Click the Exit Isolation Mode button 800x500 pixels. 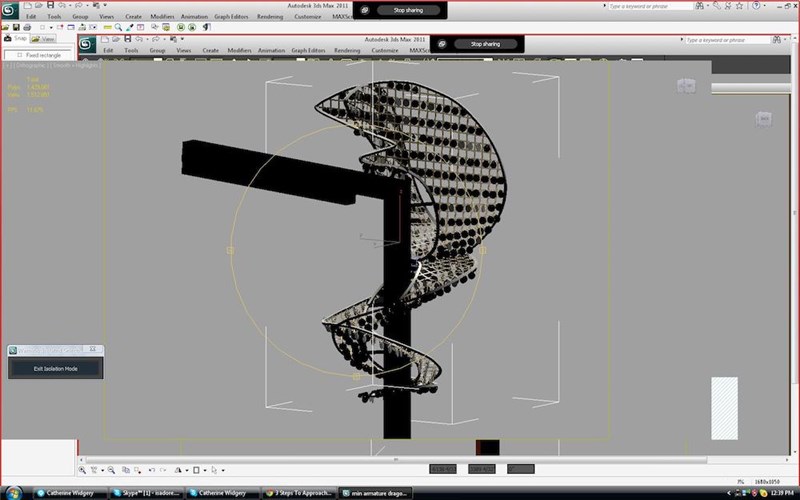(56, 368)
